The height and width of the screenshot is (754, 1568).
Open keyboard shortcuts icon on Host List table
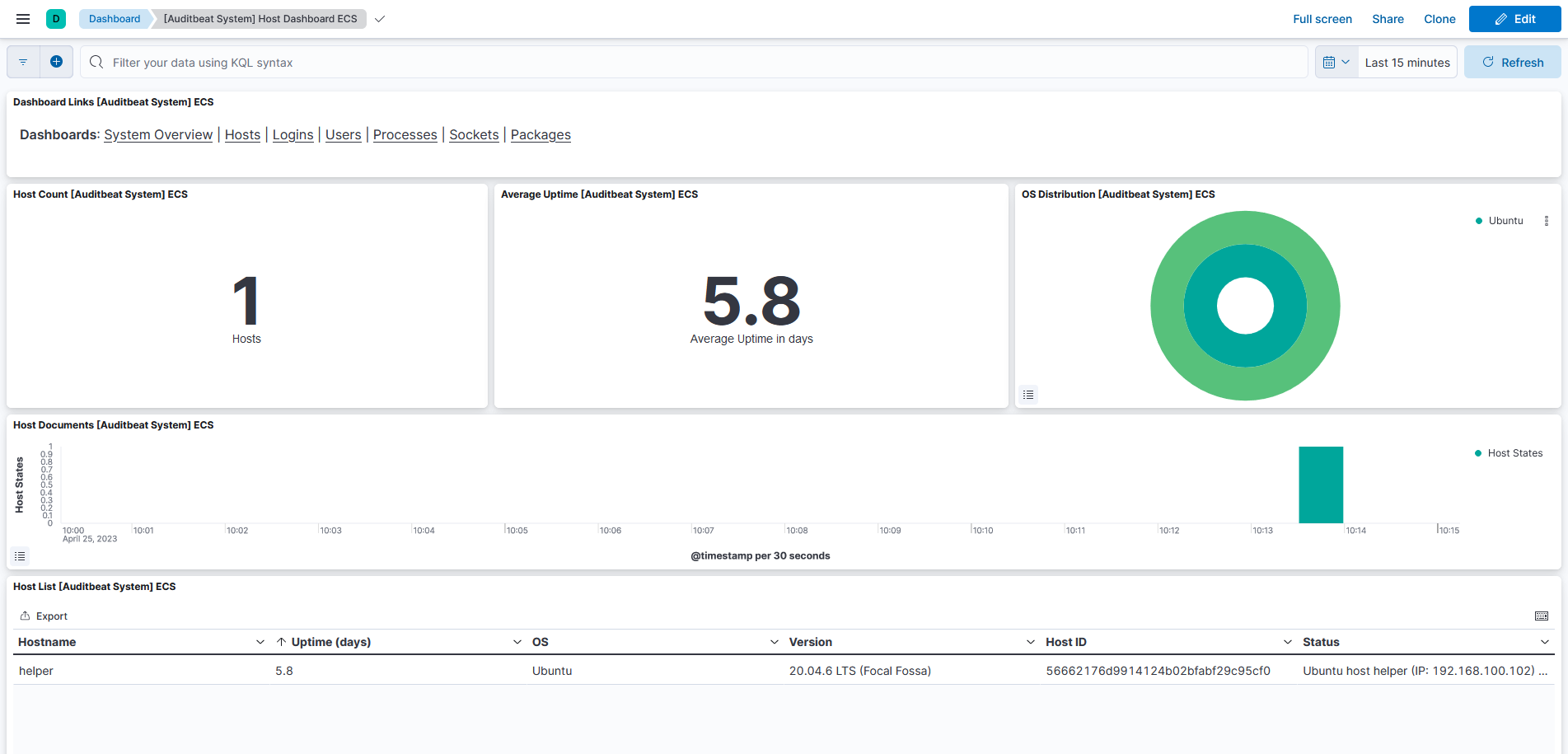click(x=1541, y=616)
